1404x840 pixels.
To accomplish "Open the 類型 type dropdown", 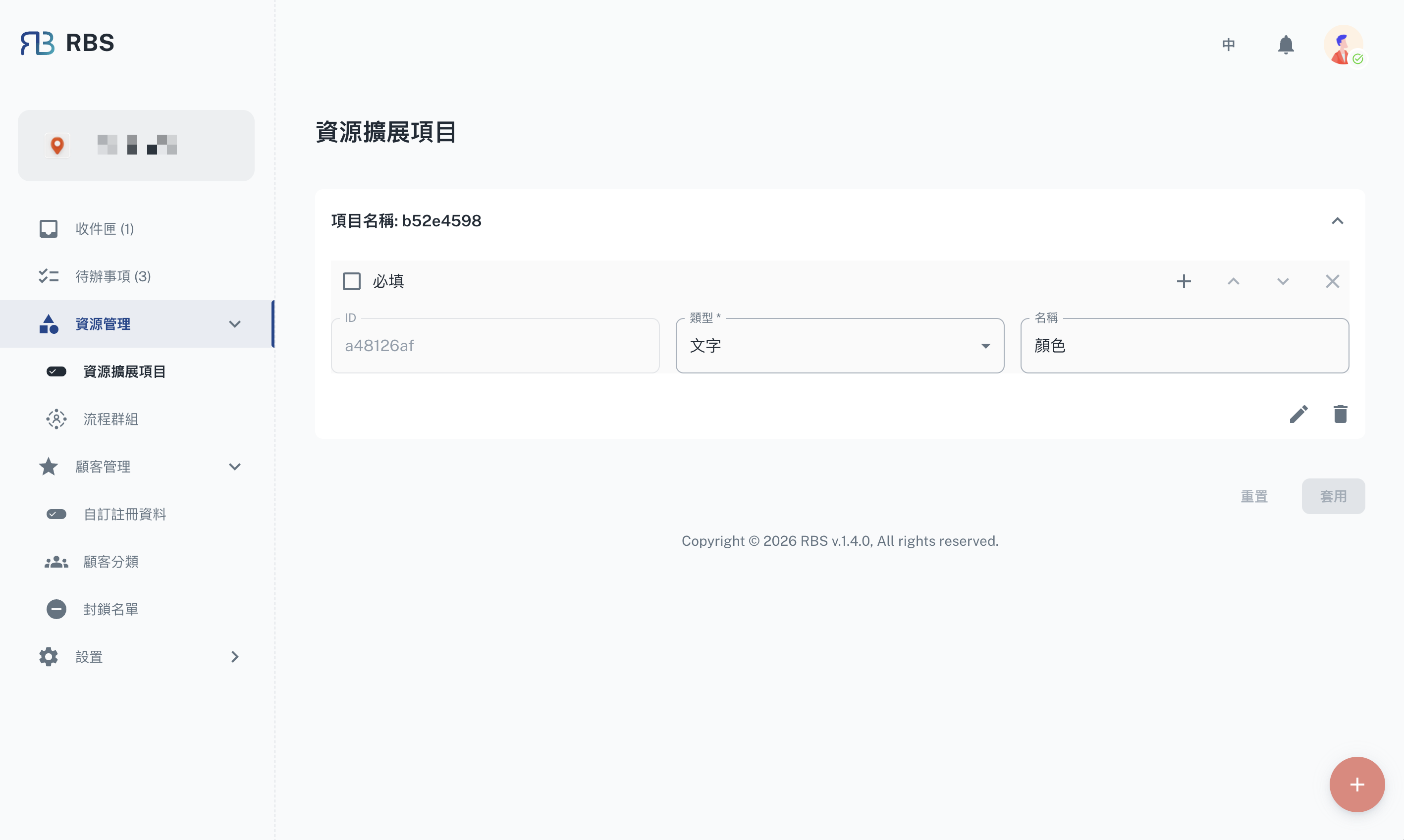I will pyautogui.click(x=840, y=346).
